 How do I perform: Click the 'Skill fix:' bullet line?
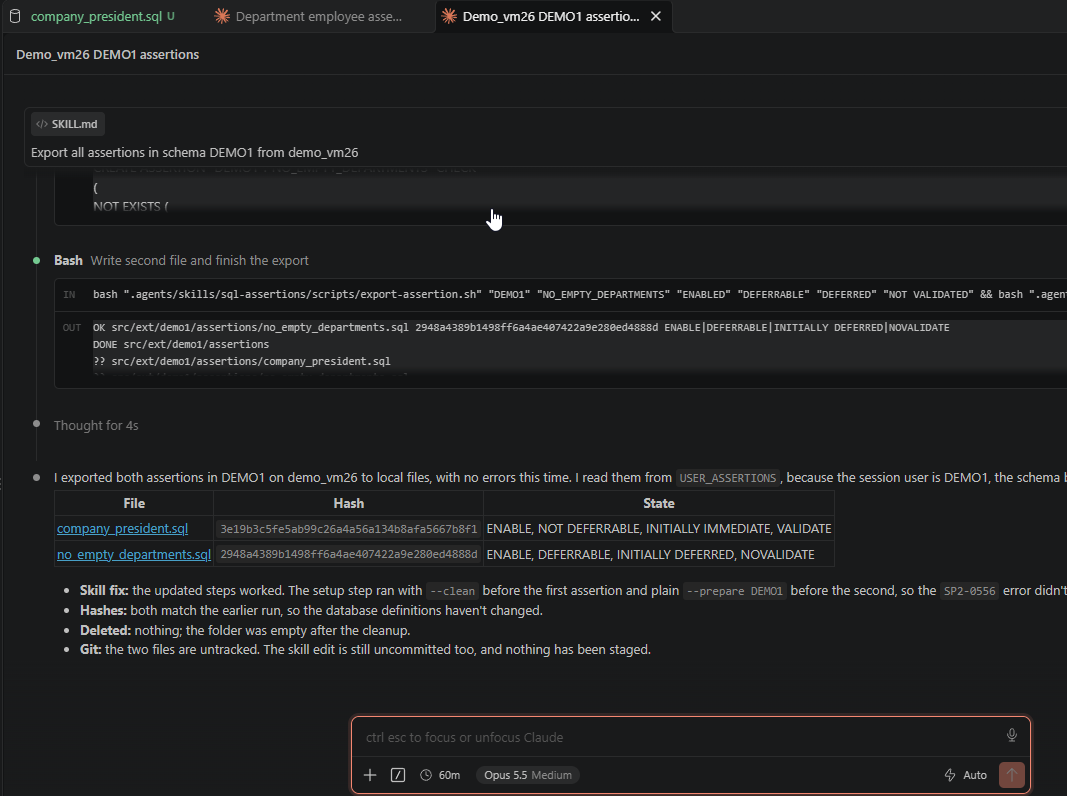point(573,591)
